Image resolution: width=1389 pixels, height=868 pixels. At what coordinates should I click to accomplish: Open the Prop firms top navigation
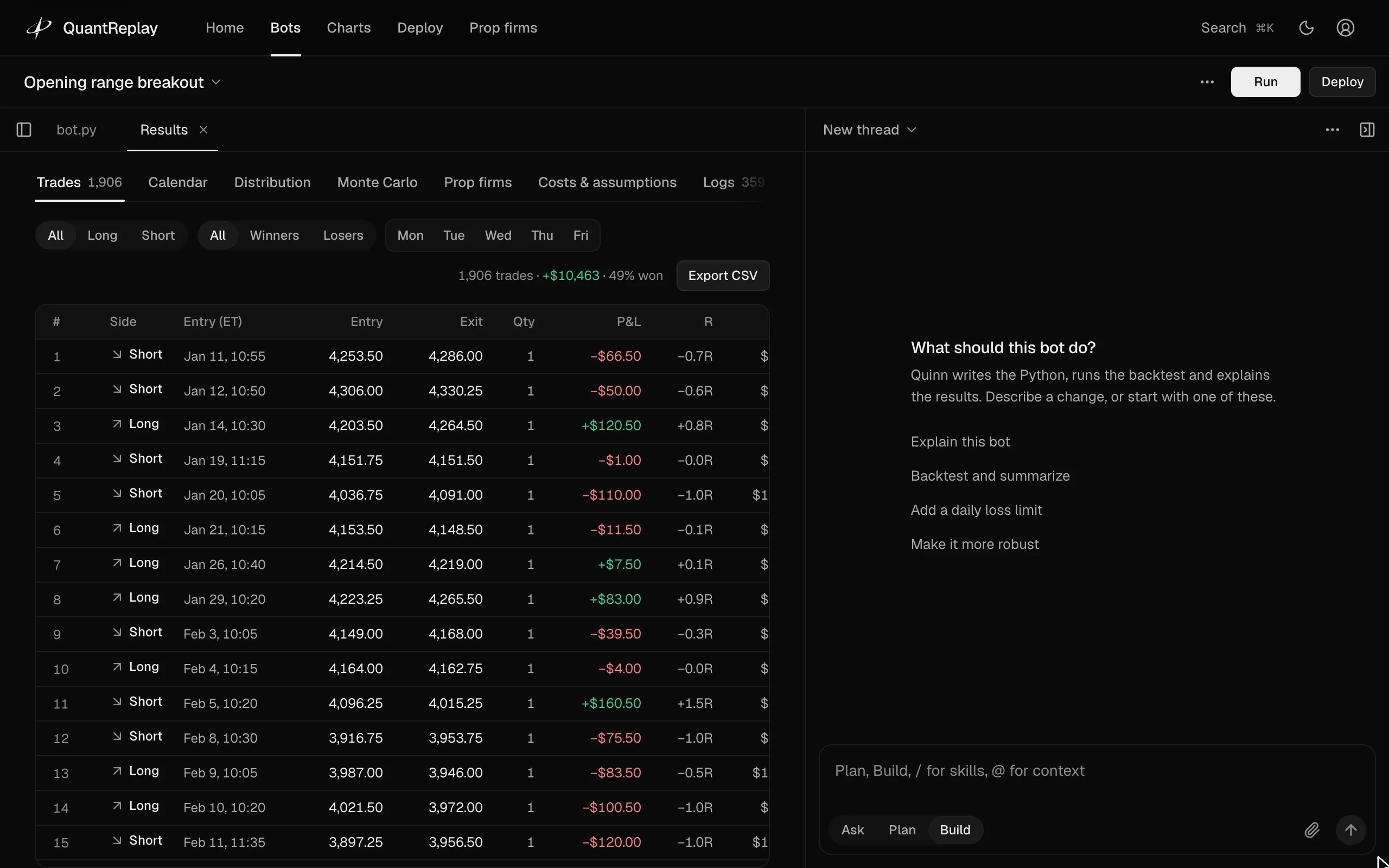coord(503,28)
